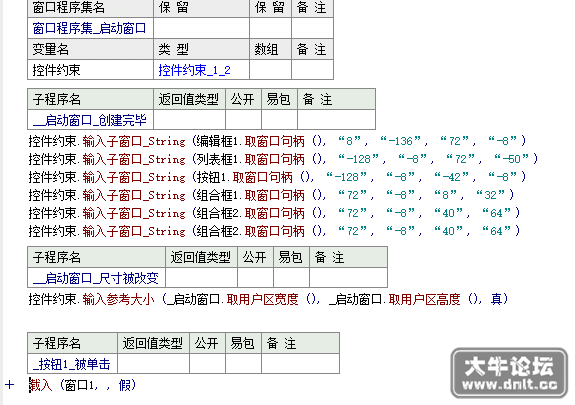Click the 取用户区宽度 call

click(x=262, y=299)
